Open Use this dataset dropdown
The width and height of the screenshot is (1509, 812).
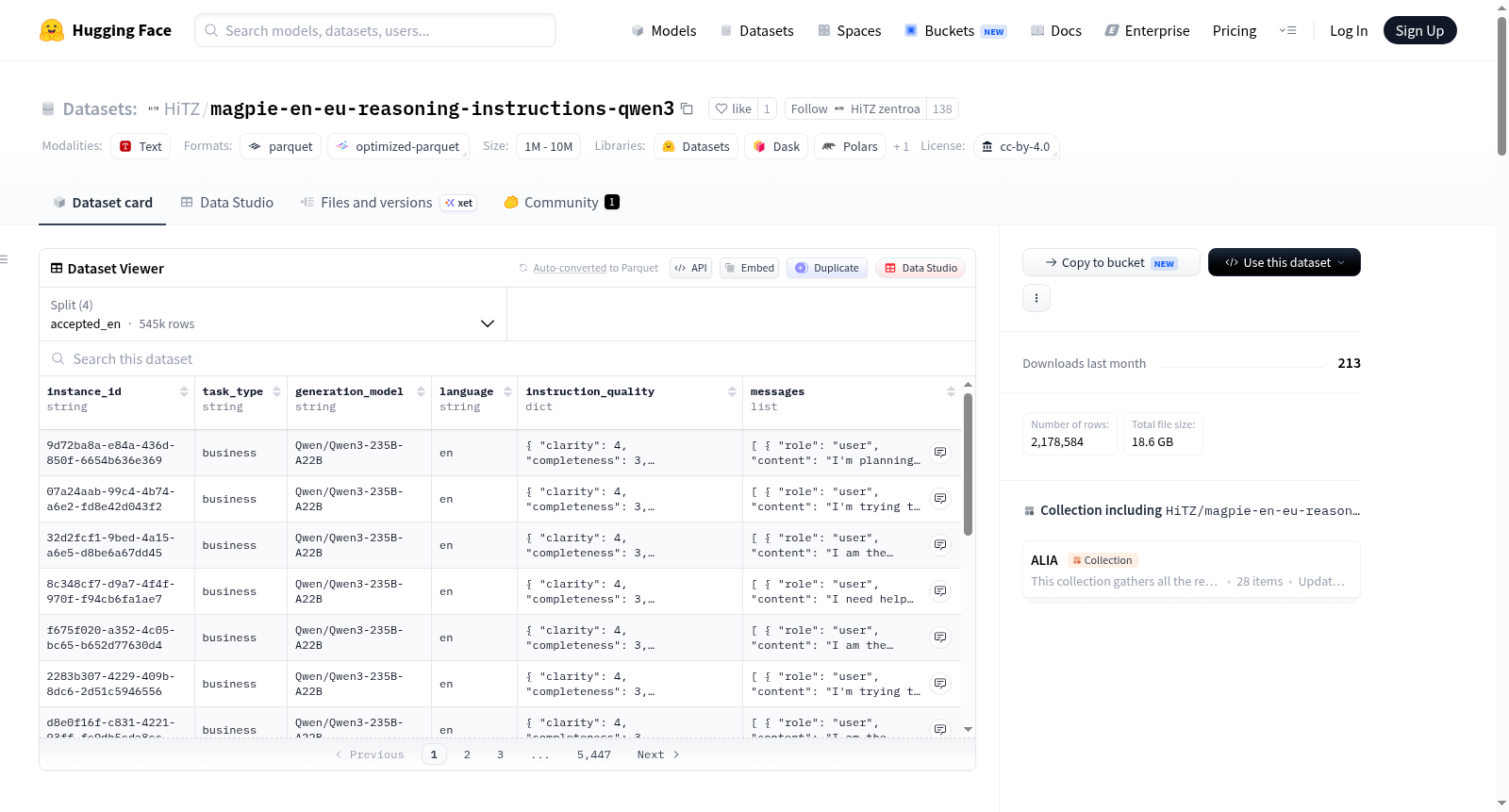[x=1285, y=262]
